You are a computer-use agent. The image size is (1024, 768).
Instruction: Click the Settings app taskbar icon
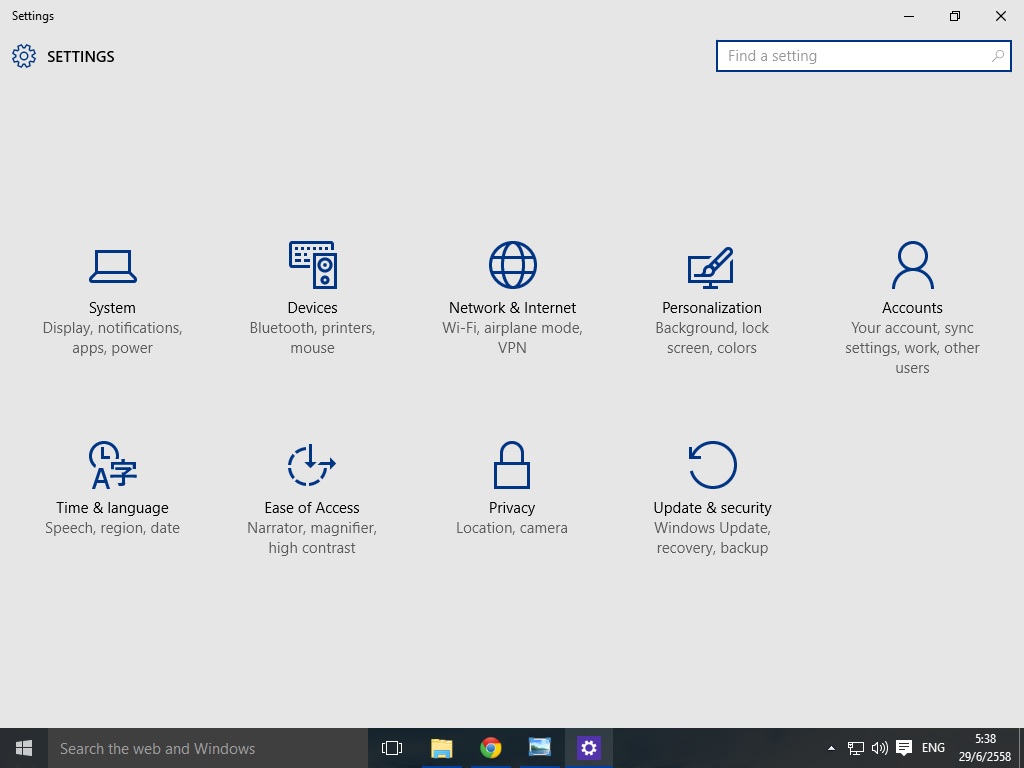(588, 748)
